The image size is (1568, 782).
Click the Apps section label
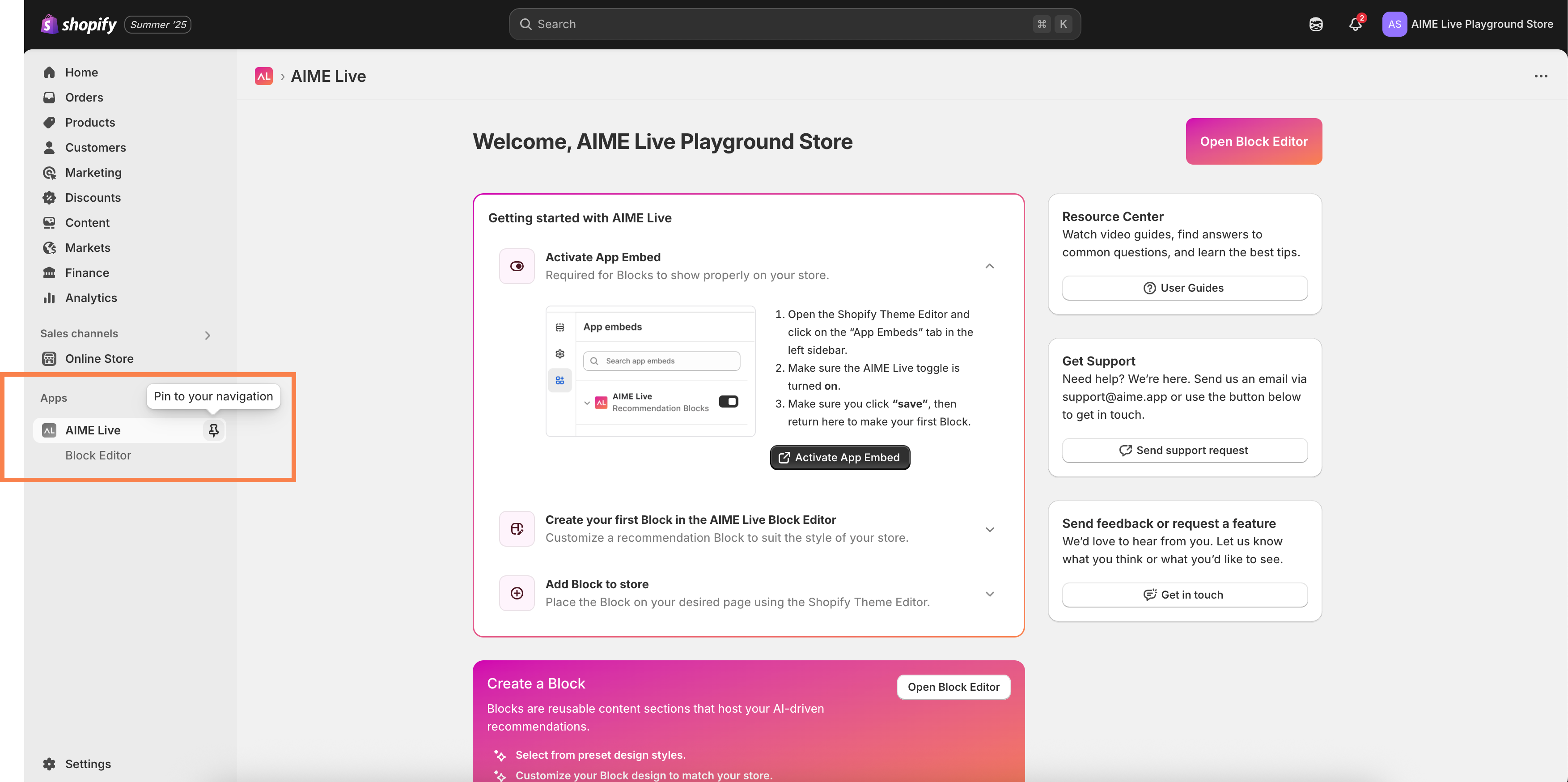pos(54,398)
